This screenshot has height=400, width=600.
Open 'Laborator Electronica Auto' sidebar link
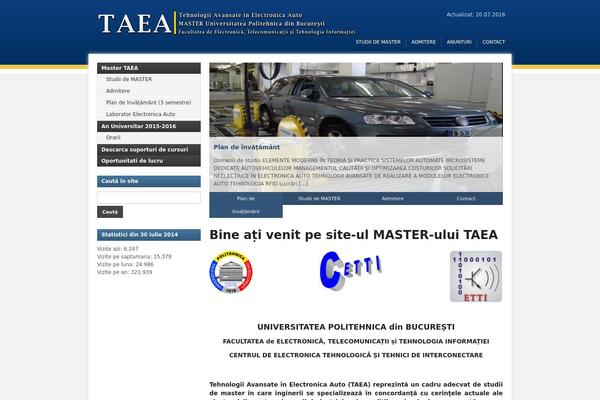[x=140, y=114]
